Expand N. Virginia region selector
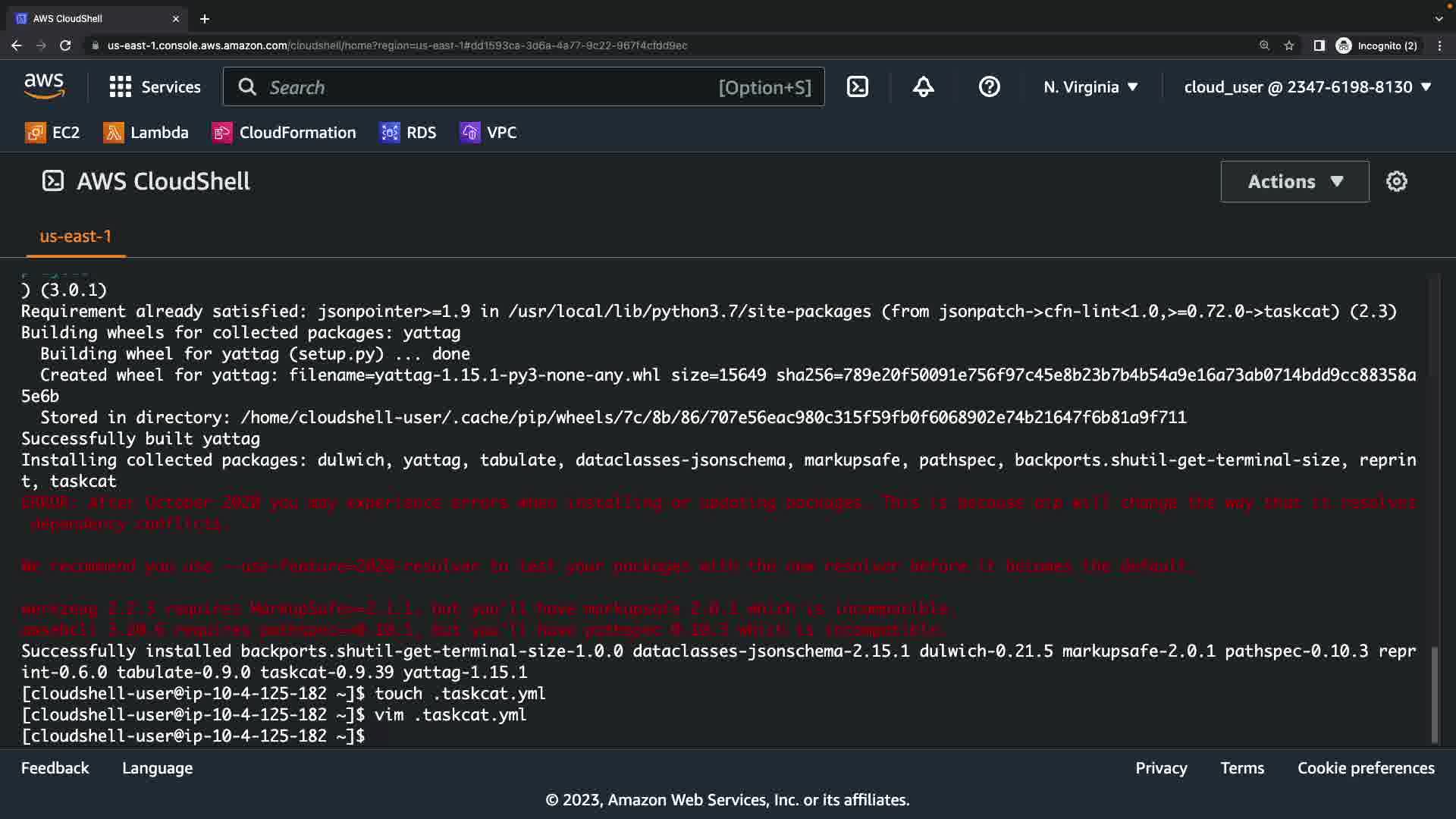This screenshot has height=819, width=1456. coord(1090,87)
